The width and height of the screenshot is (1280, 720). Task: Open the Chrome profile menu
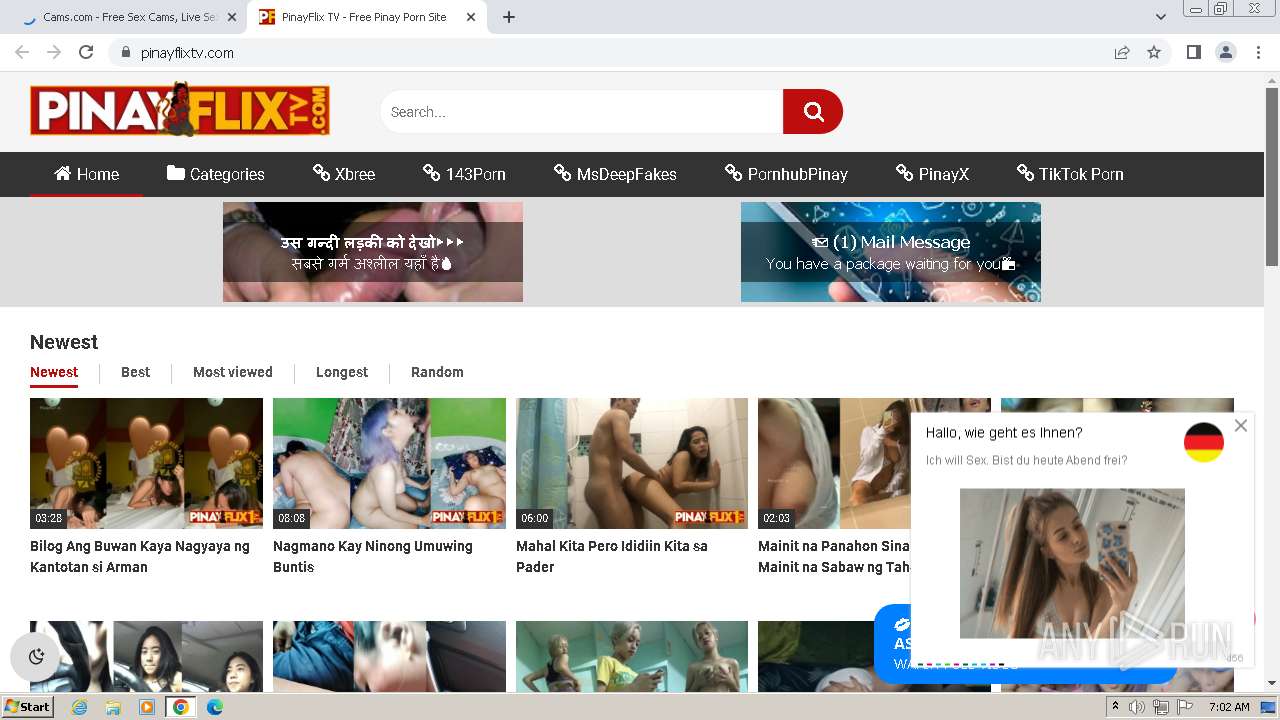click(x=1225, y=52)
